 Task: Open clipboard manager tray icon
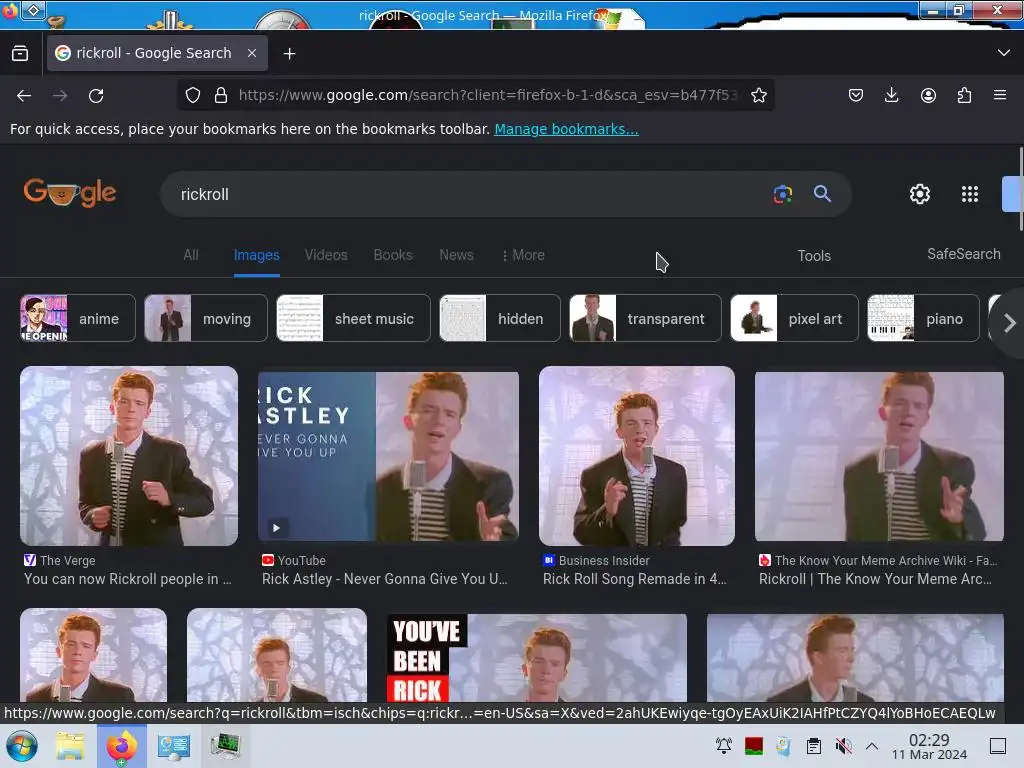pos(814,746)
